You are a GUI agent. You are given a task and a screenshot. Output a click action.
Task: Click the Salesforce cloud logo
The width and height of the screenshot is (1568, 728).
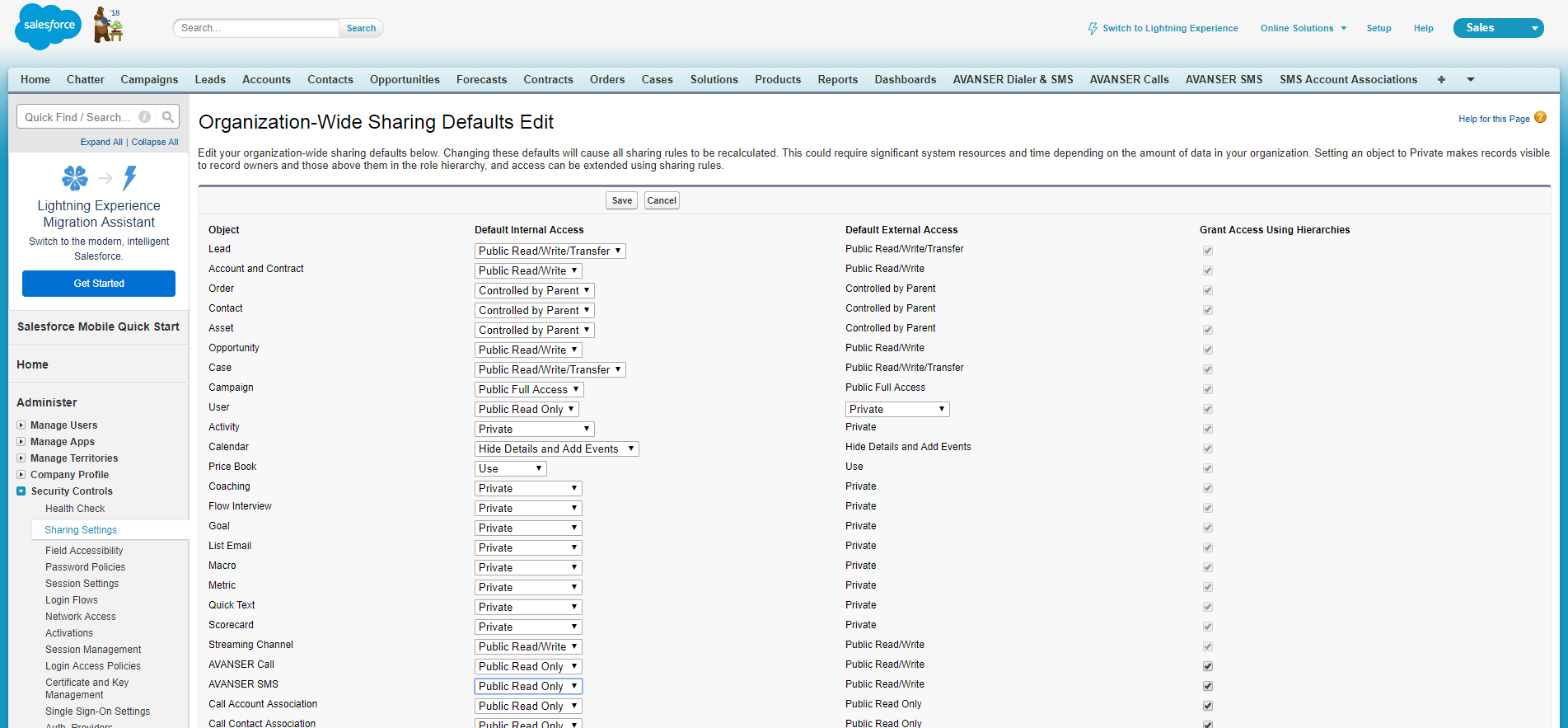[x=49, y=26]
